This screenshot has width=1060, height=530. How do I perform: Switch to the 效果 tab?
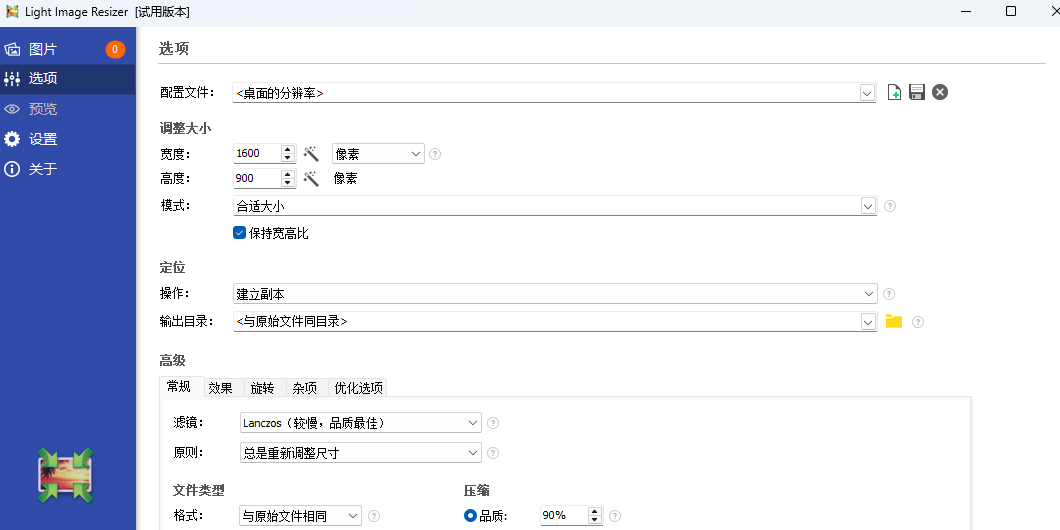[x=220, y=388]
